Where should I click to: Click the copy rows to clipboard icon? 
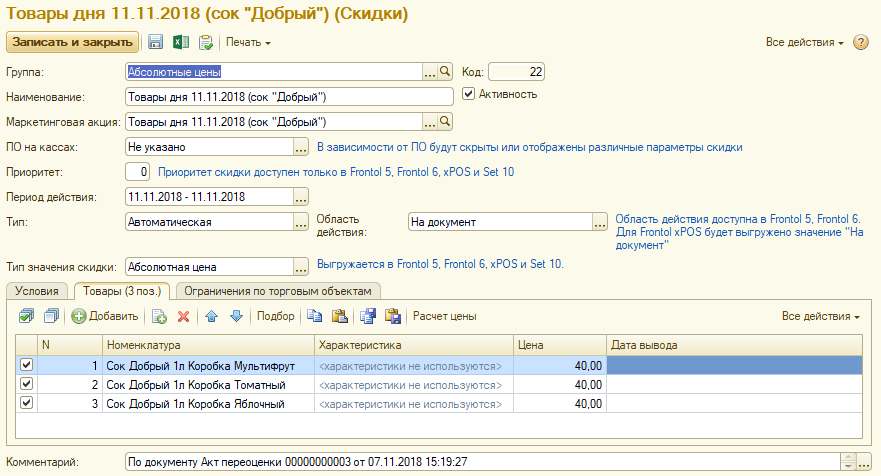coord(315,316)
